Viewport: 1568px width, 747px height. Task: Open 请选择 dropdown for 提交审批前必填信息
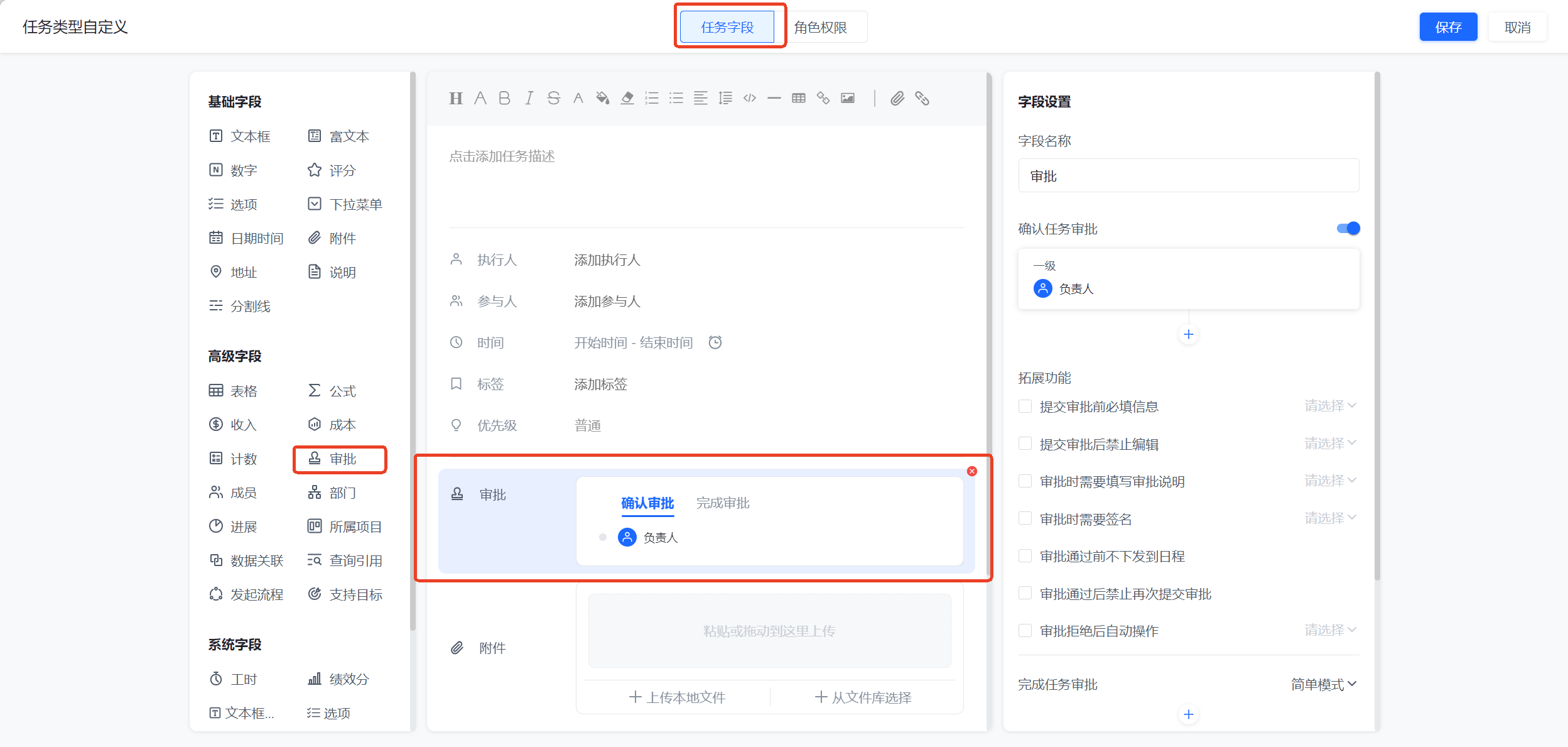pyautogui.click(x=1331, y=406)
